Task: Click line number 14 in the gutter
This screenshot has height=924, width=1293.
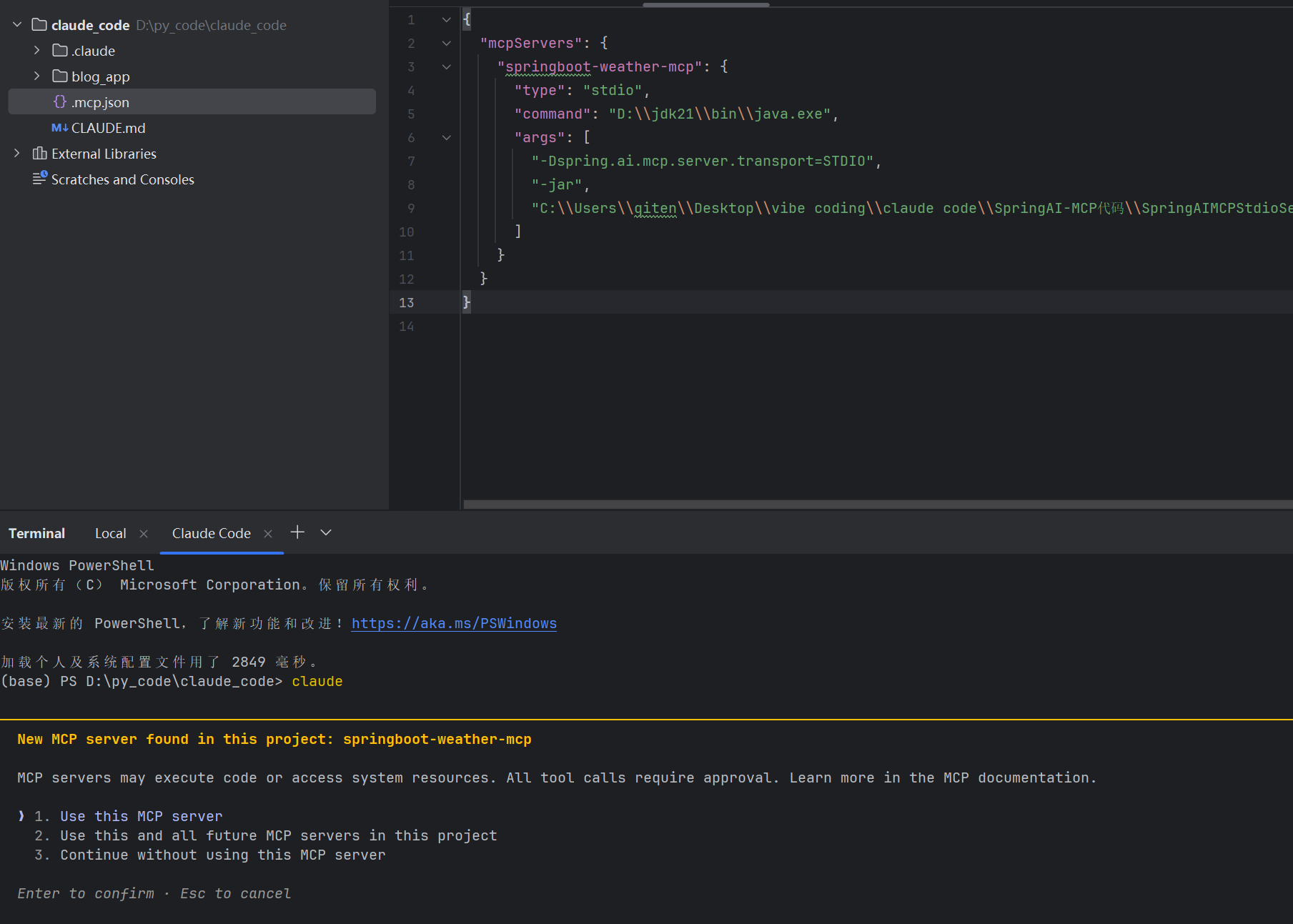Action: click(x=407, y=327)
